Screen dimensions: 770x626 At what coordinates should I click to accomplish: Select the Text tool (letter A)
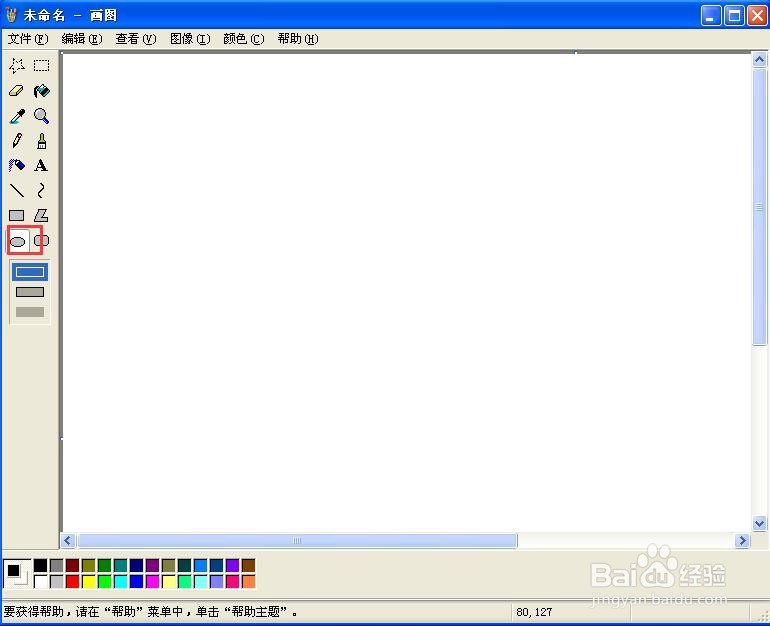click(42, 165)
